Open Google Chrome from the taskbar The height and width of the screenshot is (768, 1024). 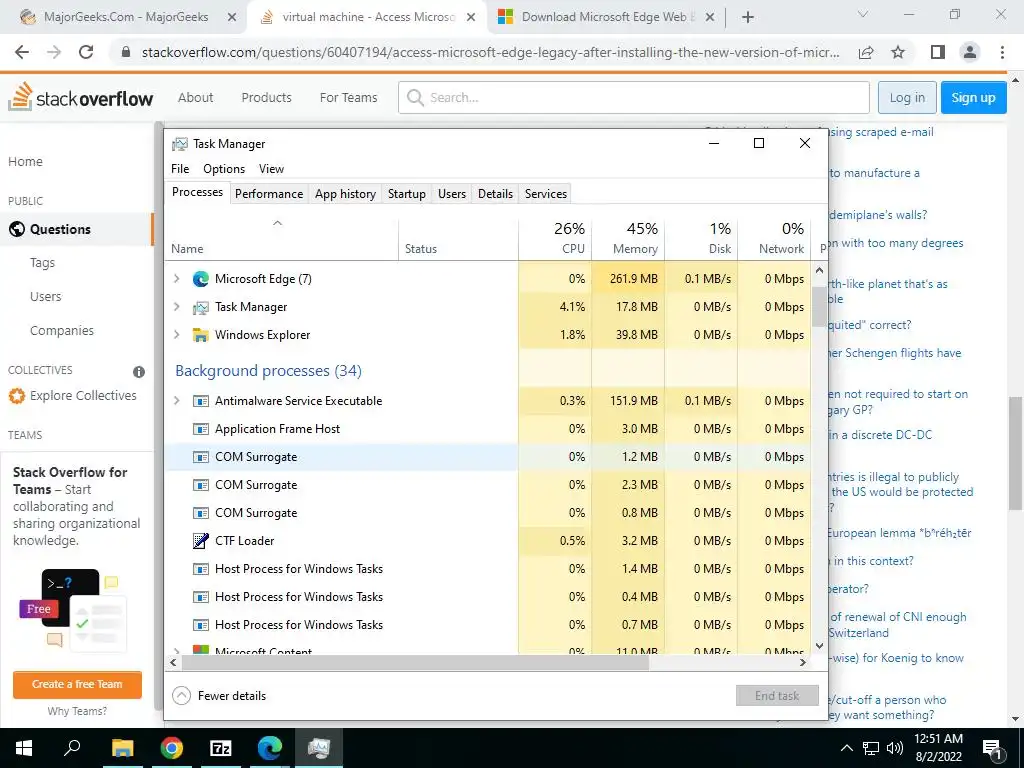coord(171,748)
